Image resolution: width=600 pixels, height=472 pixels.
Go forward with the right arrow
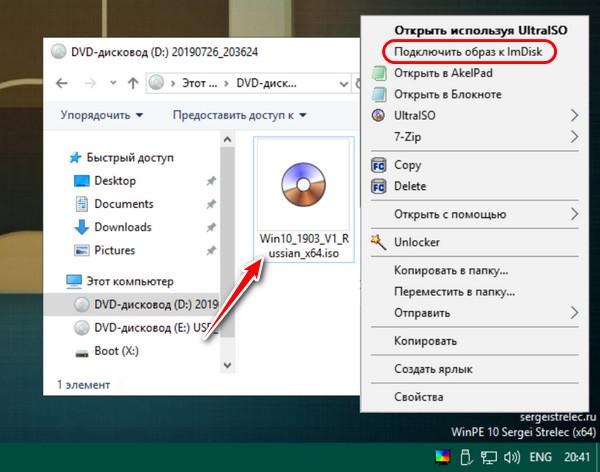tap(90, 83)
